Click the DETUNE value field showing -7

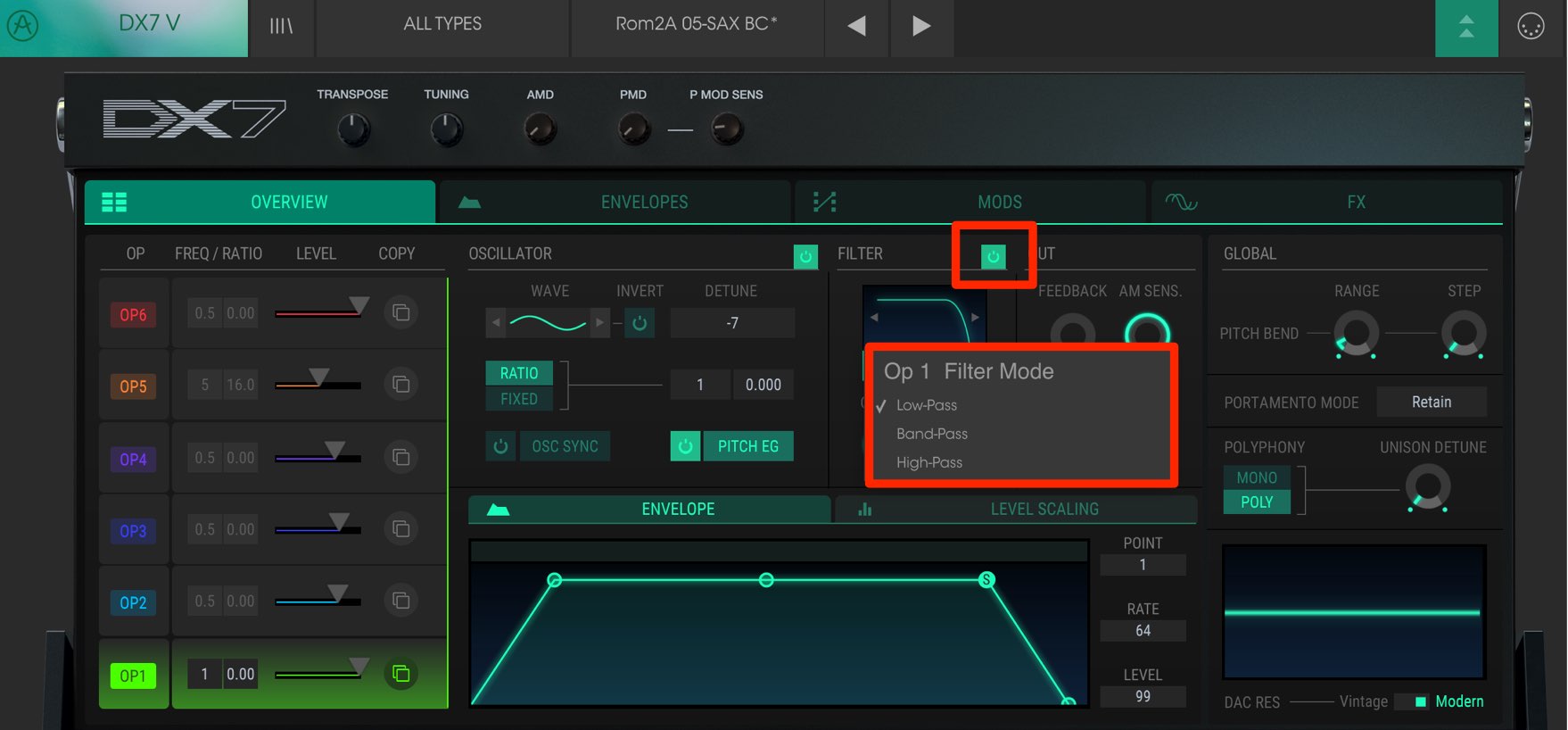click(x=732, y=323)
